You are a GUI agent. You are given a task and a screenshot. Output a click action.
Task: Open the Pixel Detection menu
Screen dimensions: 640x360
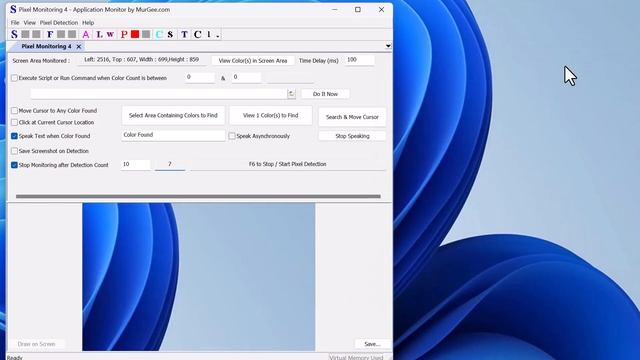click(x=59, y=23)
